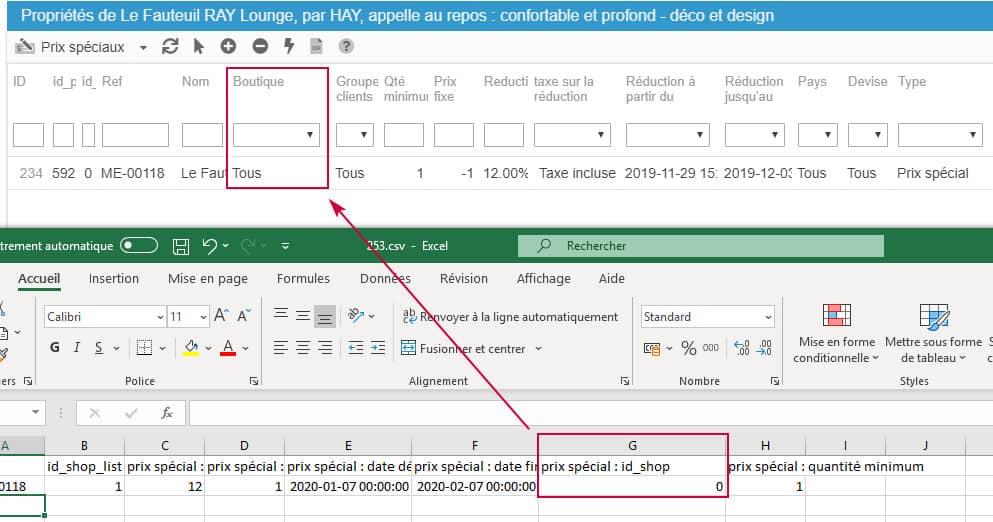Image resolution: width=993 pixels, height=522 pixels.
Task: Click the Rechercher search box in Excel
Action: [x=700, y=245]
